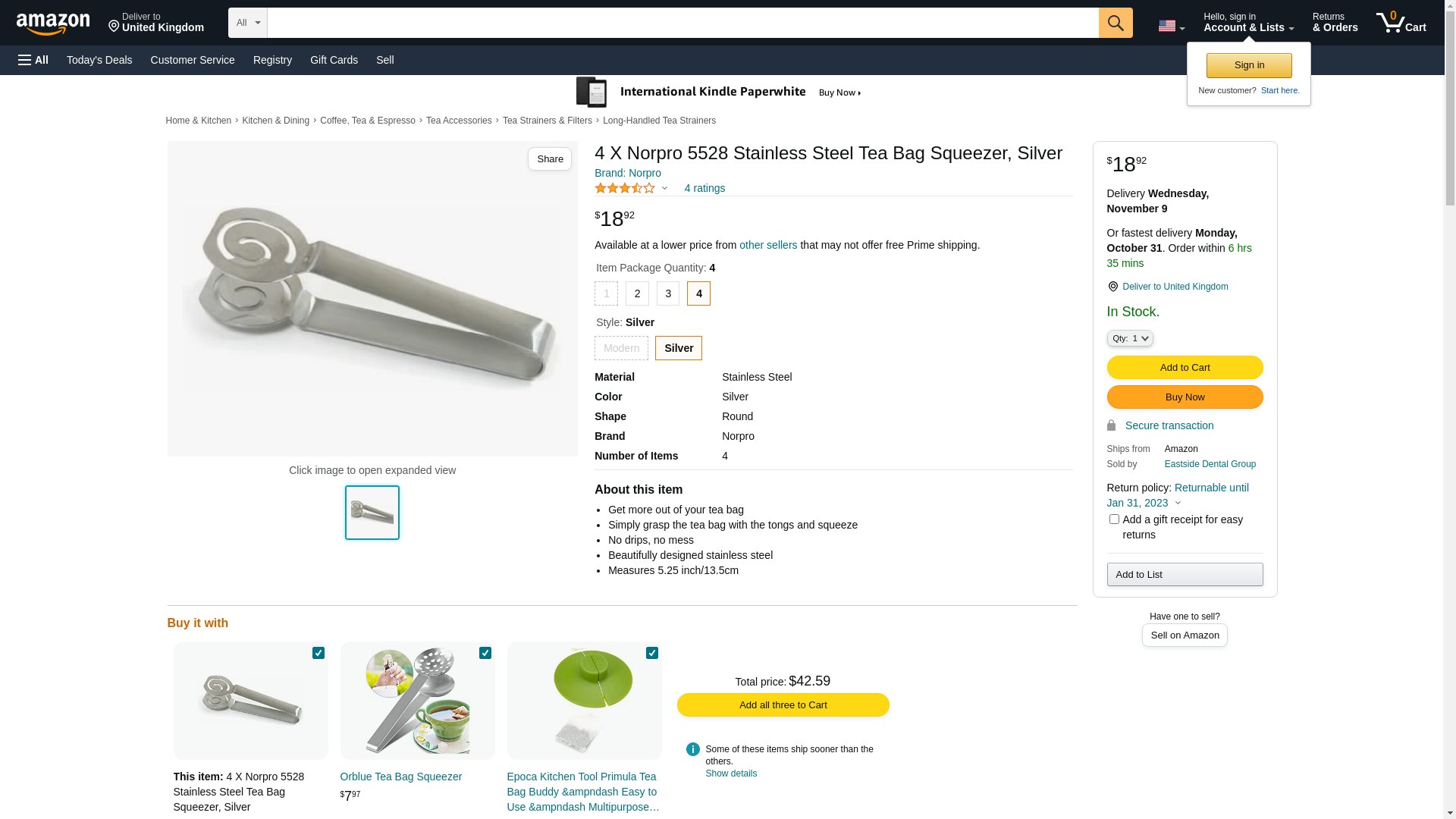
Task: Open the Qty quantity dropdown
Action: (1129, 338)
